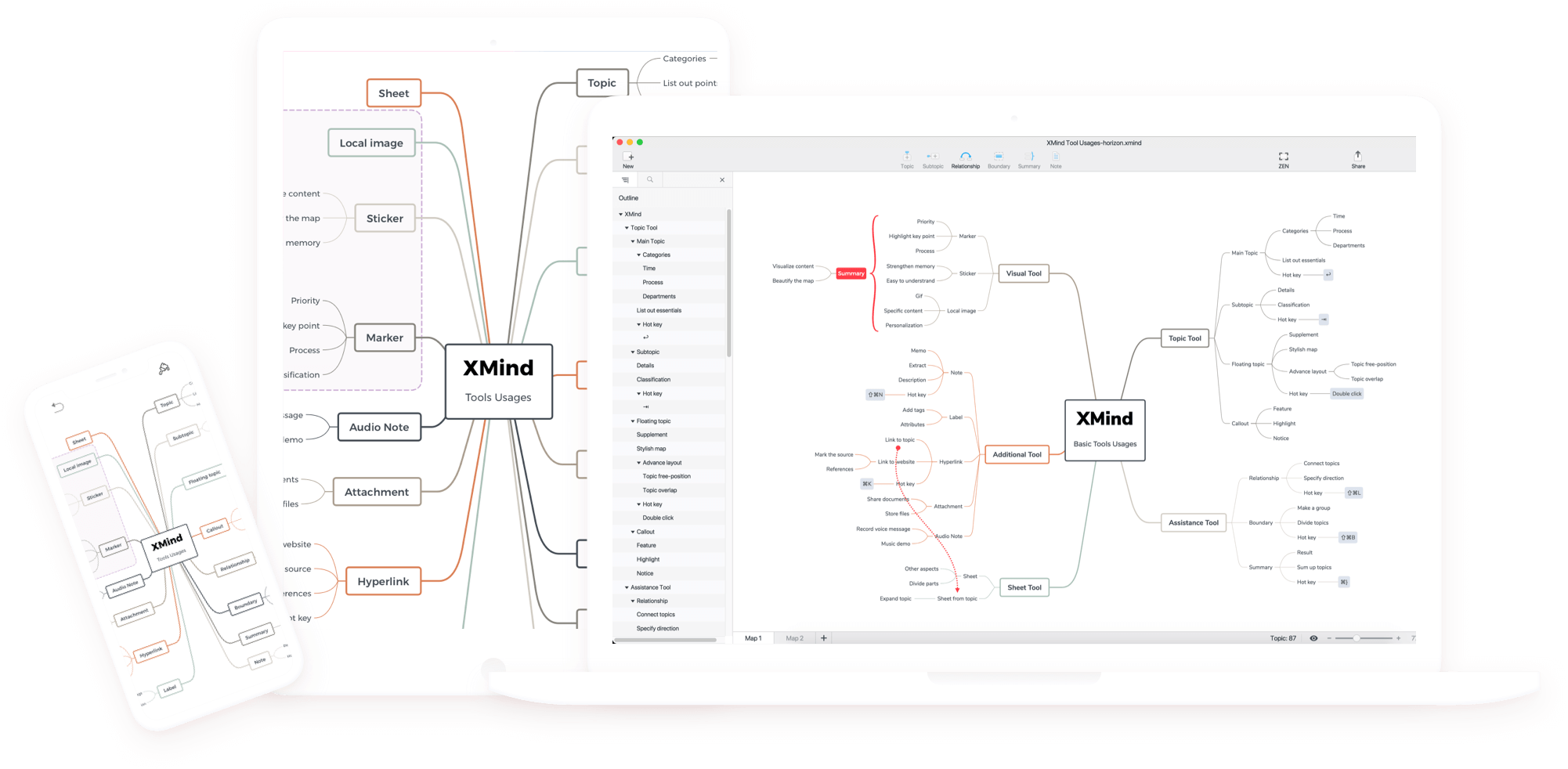Tap the pin icon on phone
The width and height of the screenshot is (1568, 769).
(x=164, y=368)
